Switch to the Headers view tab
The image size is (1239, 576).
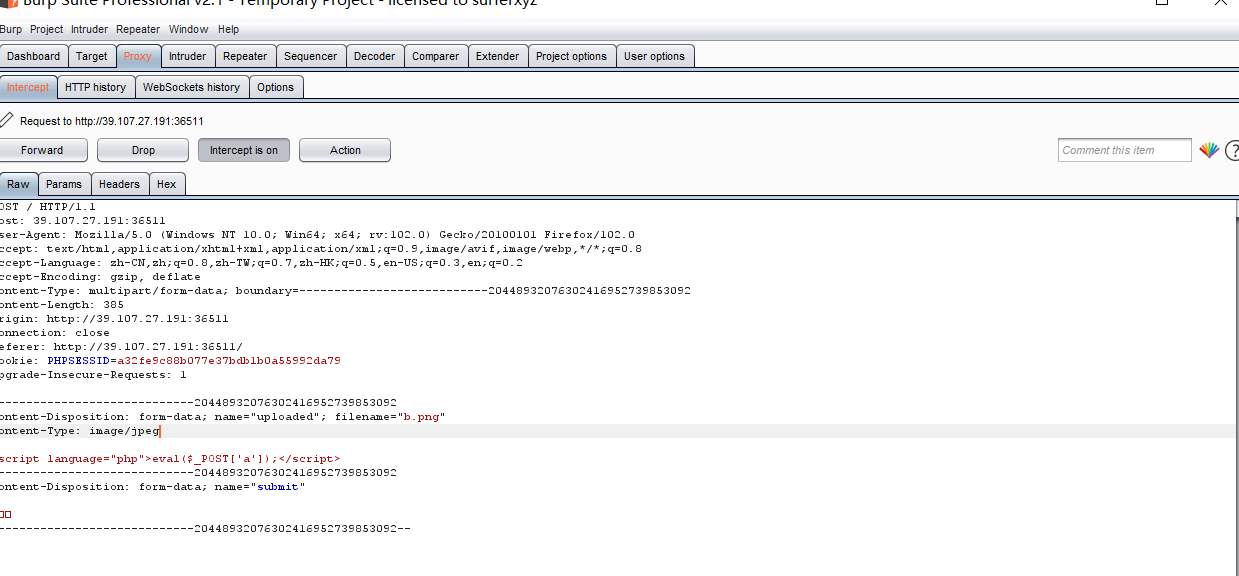point(119,184)
